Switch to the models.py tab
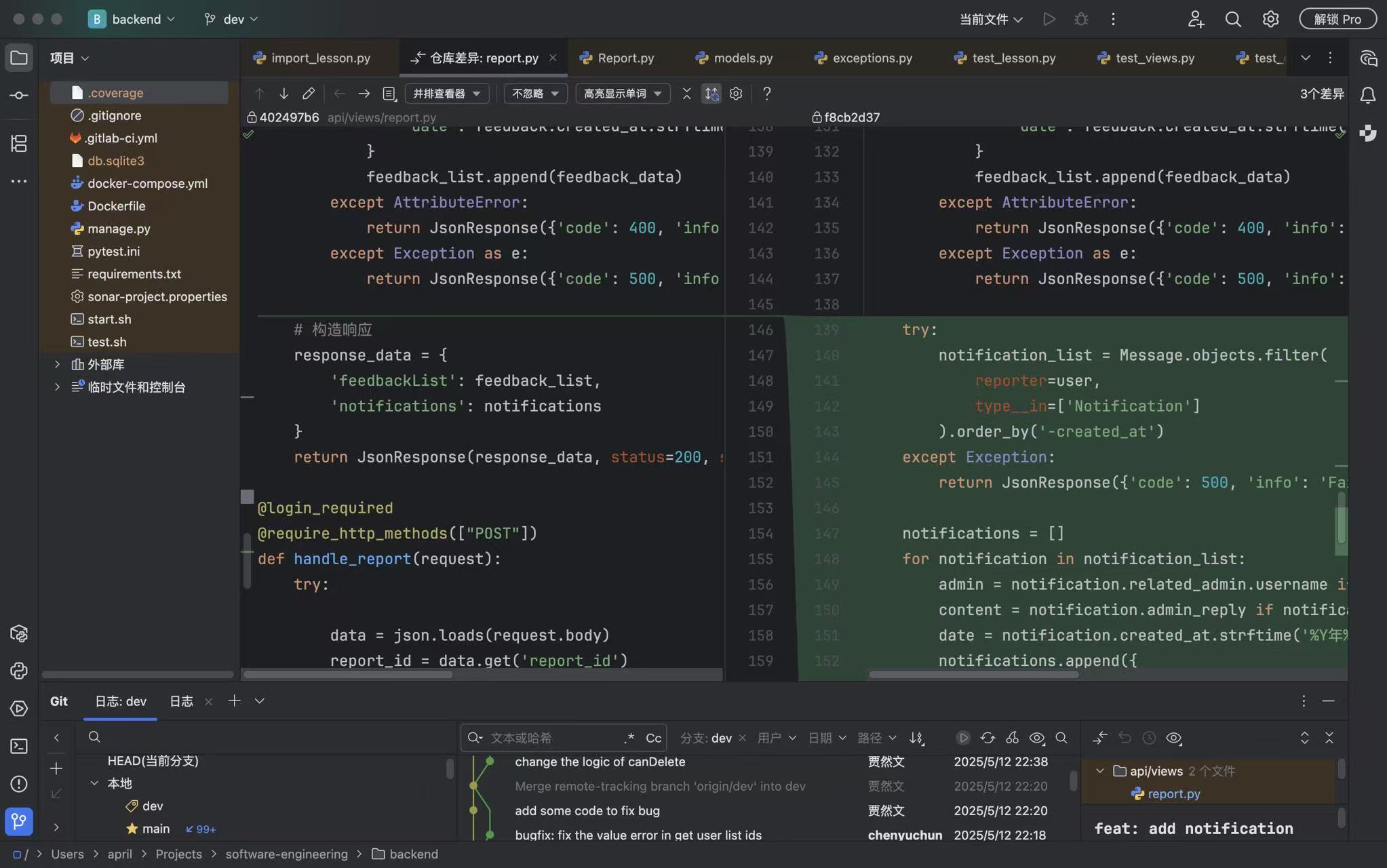Image resolution: width=1387 pixels, height=868 pixels. coord(735,58)
